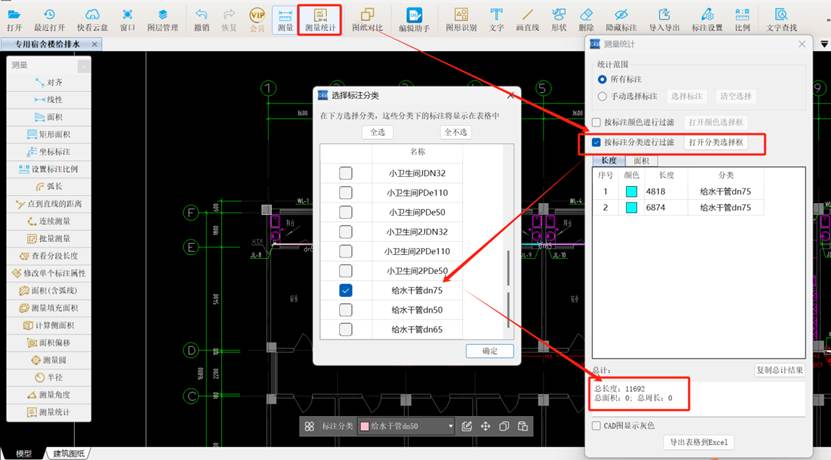The image size is (831, 460).
Task: Select the 所有标注 radio button
Action: pos(602,79)
